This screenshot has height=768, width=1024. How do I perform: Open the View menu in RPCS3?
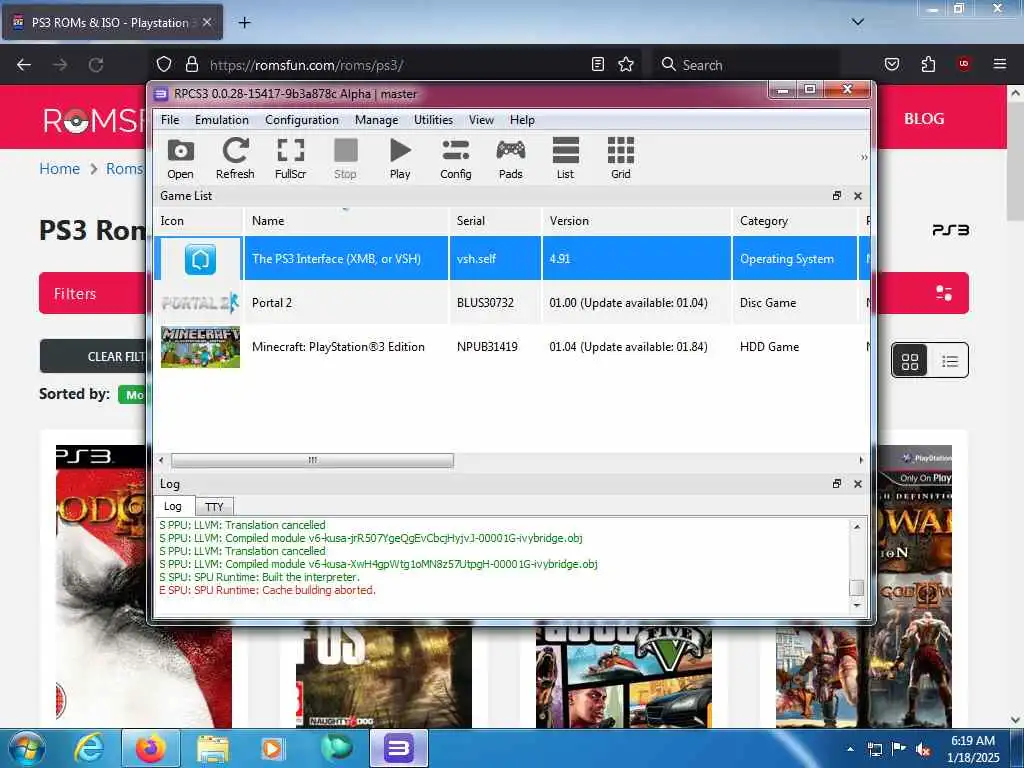(x=481, y=120)
